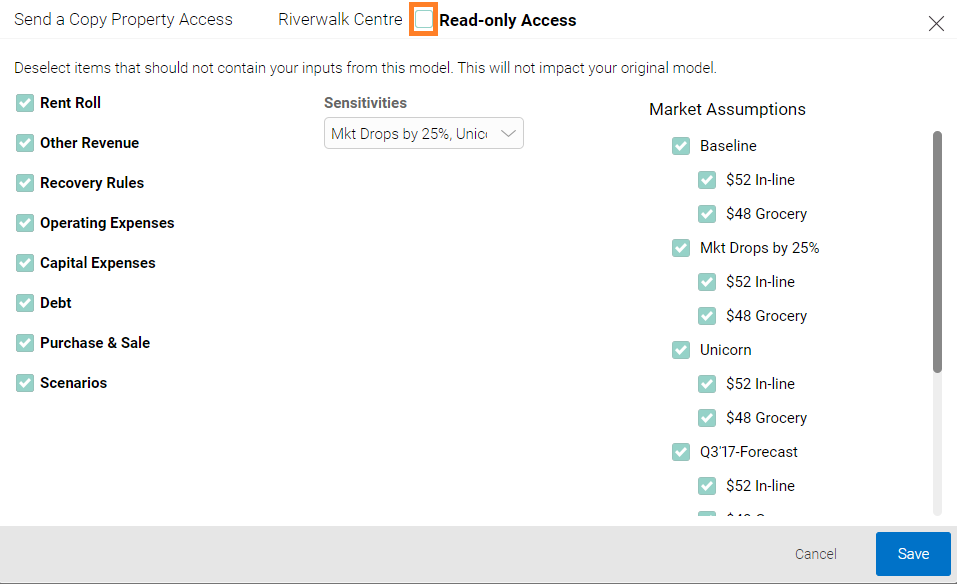Toggle Purchase & Sale checkbox
This screenshot has height=584, width=957.
tap(25, 343)
